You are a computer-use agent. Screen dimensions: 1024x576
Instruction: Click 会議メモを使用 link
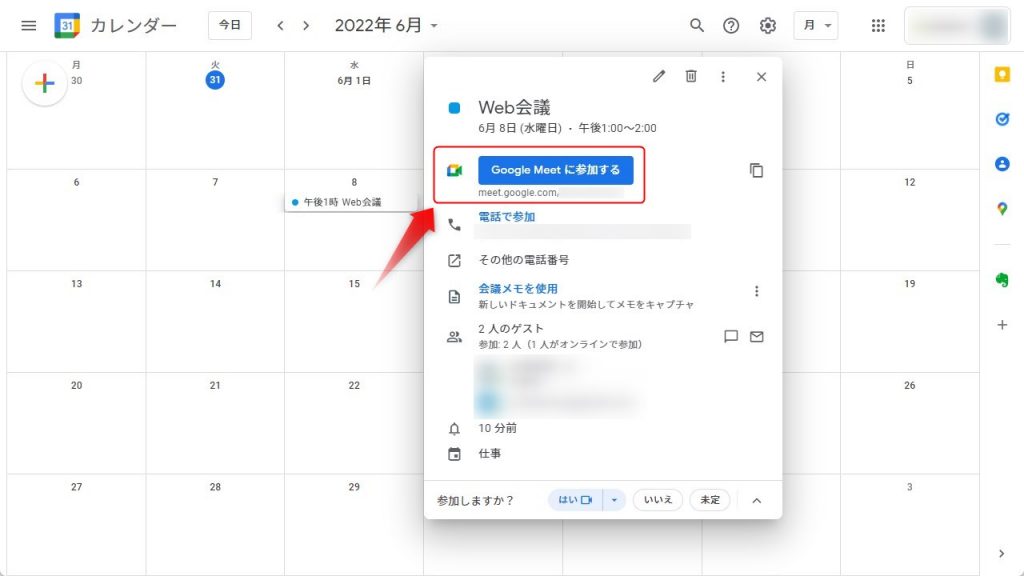point(518,288)
